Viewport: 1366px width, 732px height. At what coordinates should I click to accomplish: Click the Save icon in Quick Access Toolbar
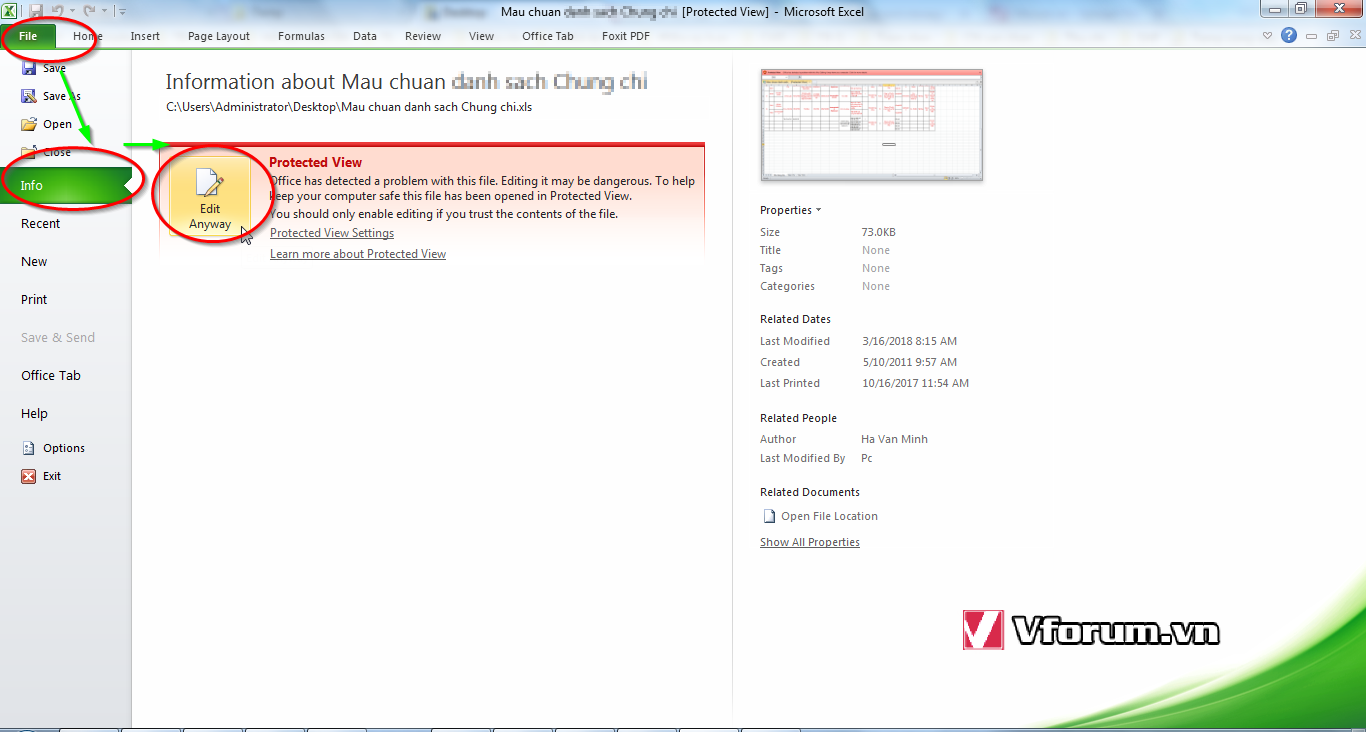(x=36, y=11)
